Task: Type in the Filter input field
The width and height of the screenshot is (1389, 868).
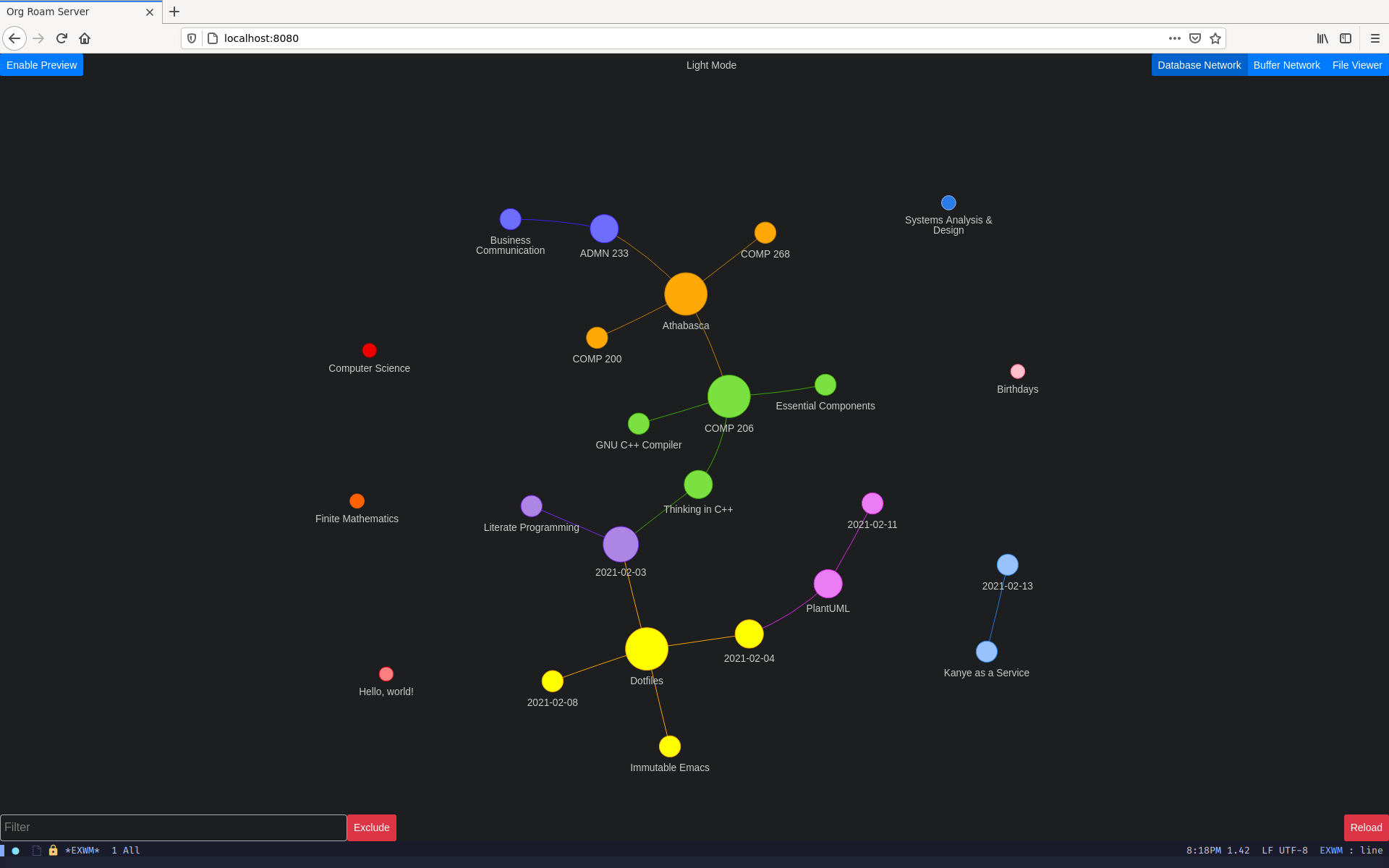Action: point(173,827)
